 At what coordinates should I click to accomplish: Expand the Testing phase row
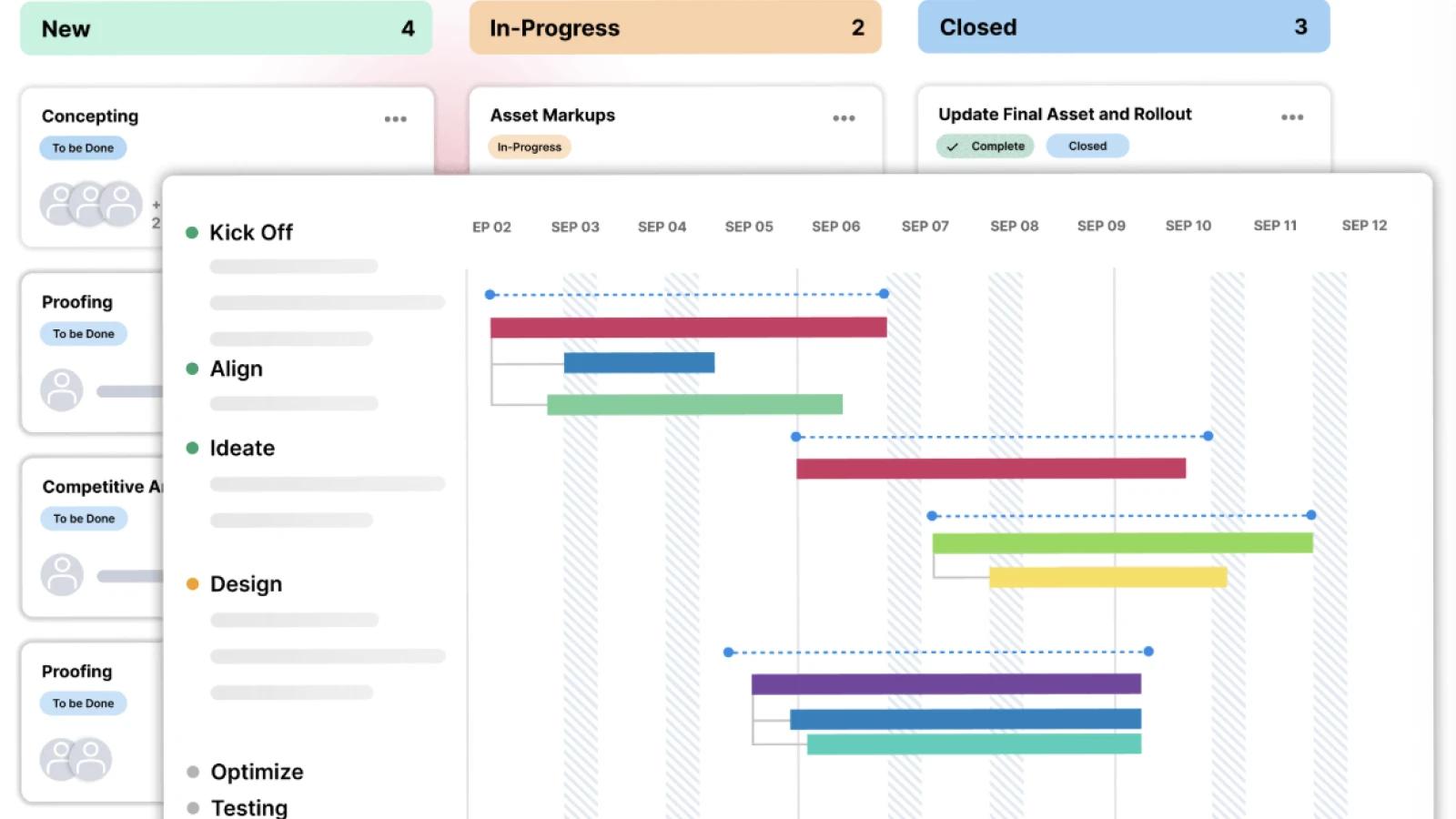(249, 807)
